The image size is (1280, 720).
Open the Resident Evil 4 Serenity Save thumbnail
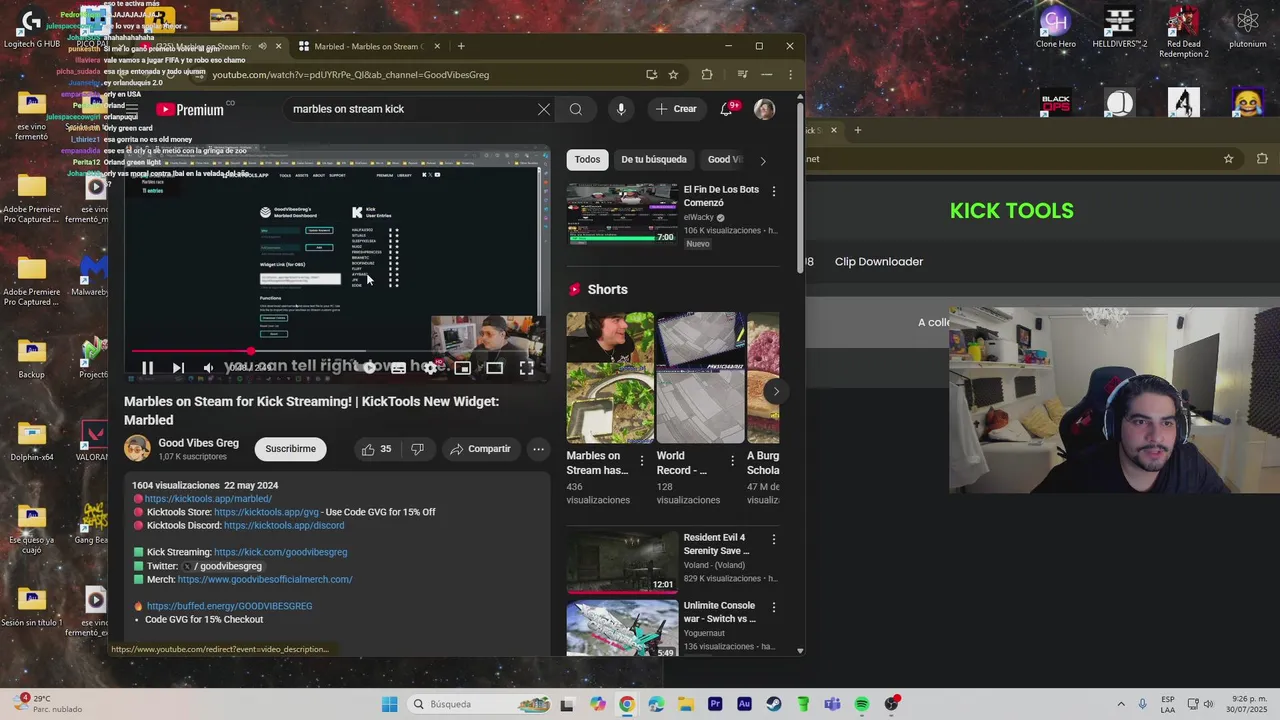tap(622, 561)
